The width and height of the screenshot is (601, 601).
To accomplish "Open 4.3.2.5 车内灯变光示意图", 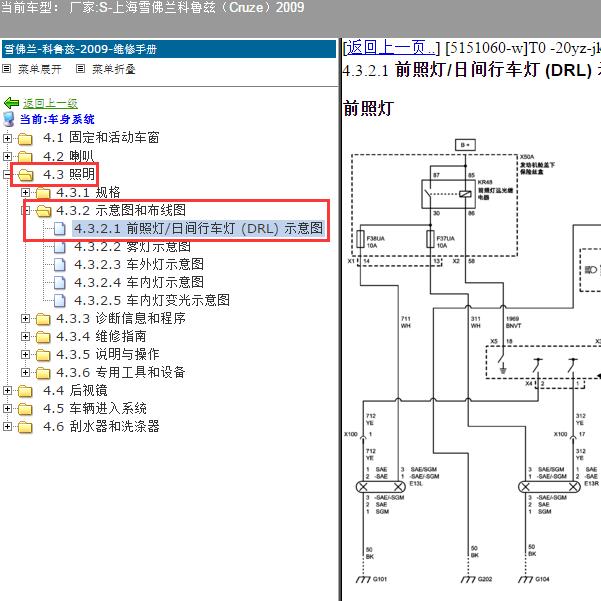I will point(152,300).
